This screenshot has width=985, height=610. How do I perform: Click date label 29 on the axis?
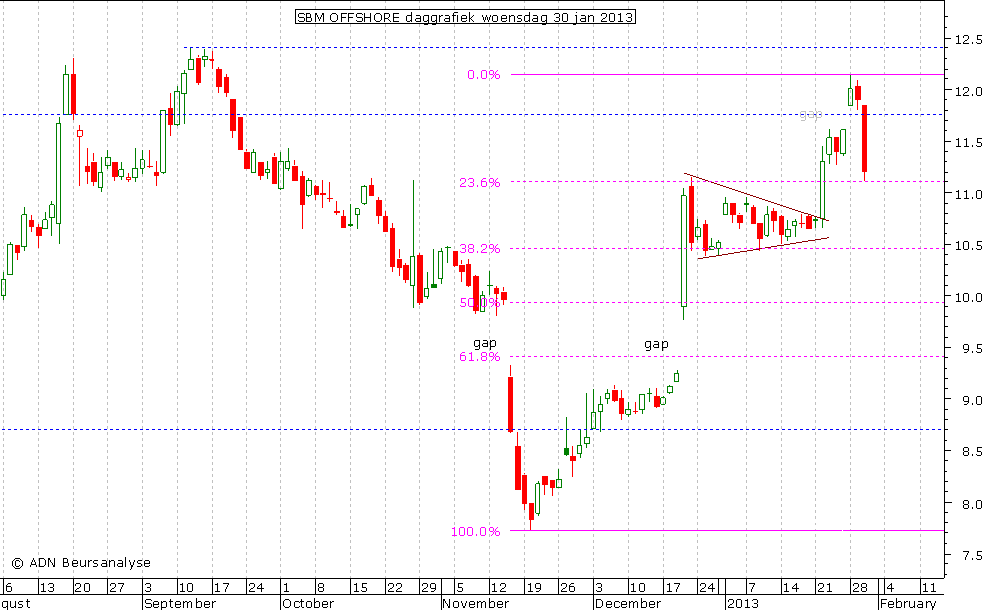pyautogui.click(x=428, y=588)
